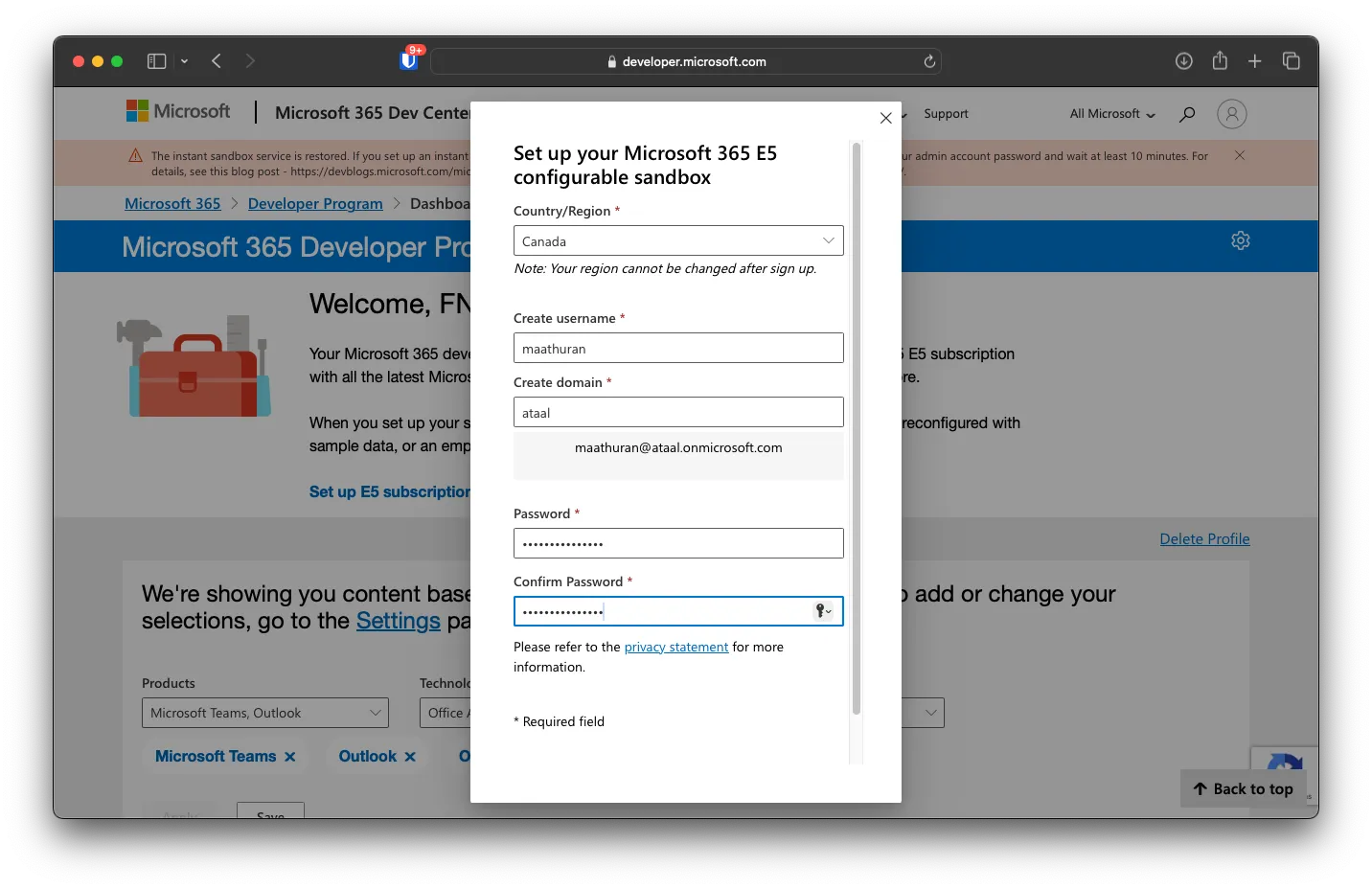The width and height of the screenshot is (1372, 889).
Task: Click the warning triangle icon
Action: (x=135, y=155)
